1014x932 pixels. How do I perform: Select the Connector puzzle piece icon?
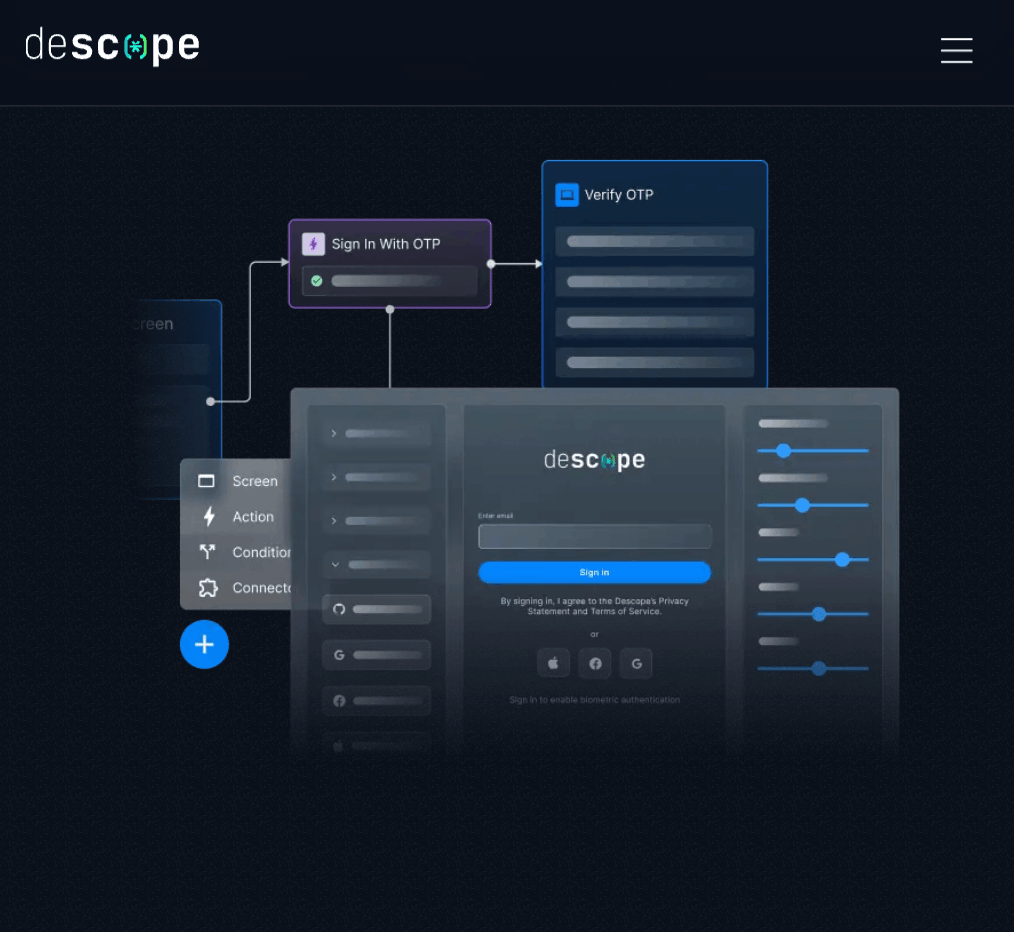208,588
